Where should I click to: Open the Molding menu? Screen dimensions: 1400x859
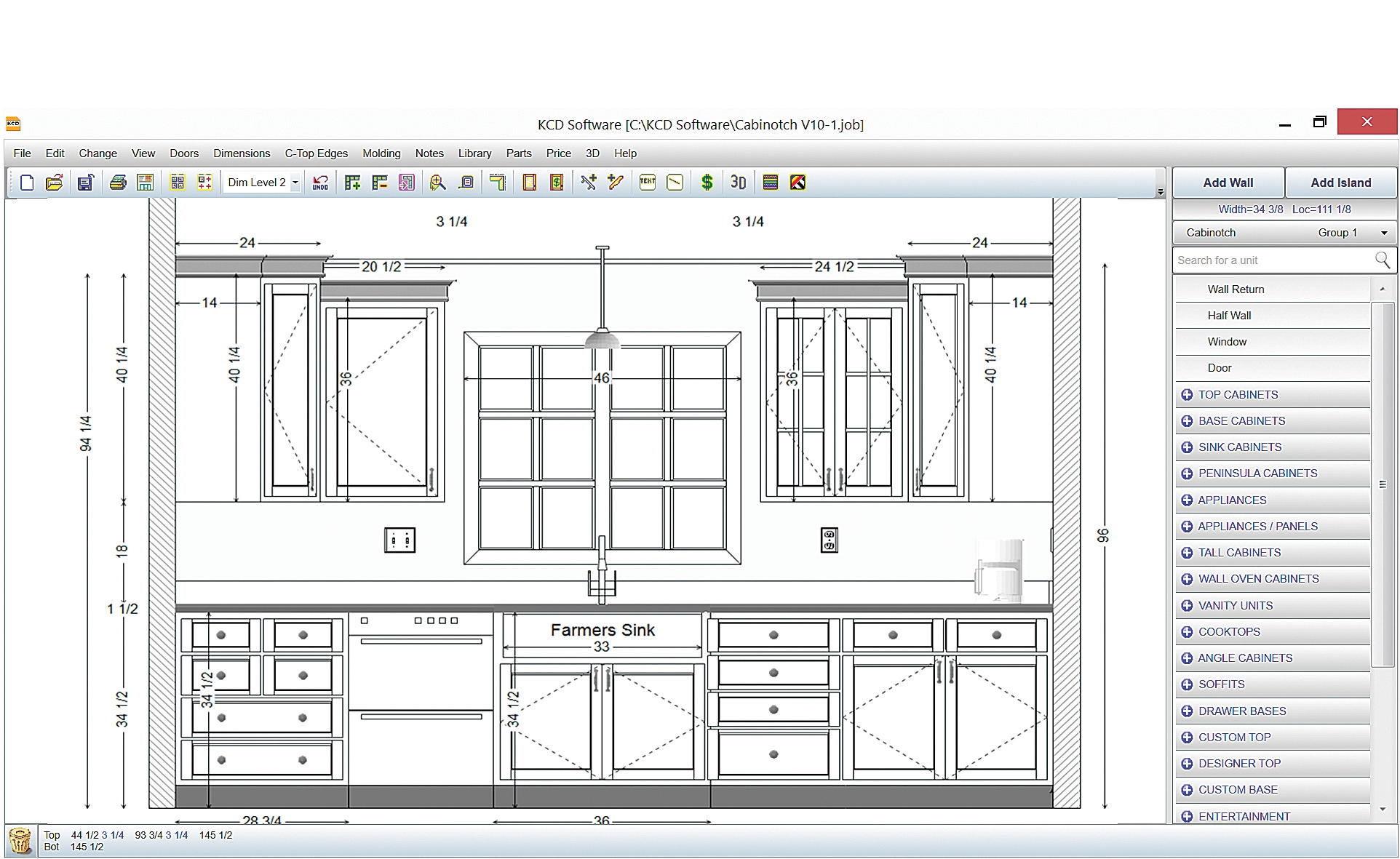click(x=381, y=153)
